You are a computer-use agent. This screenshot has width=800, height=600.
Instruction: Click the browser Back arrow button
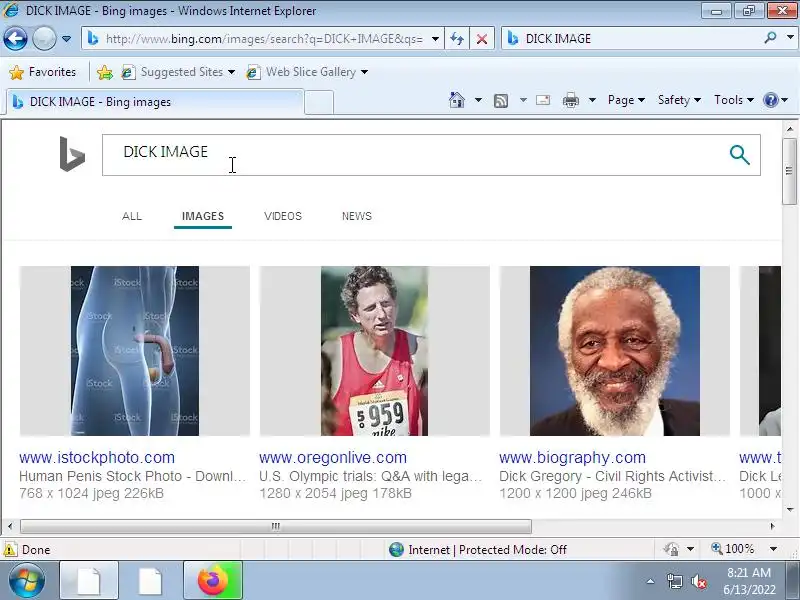(x=15, y=38)
